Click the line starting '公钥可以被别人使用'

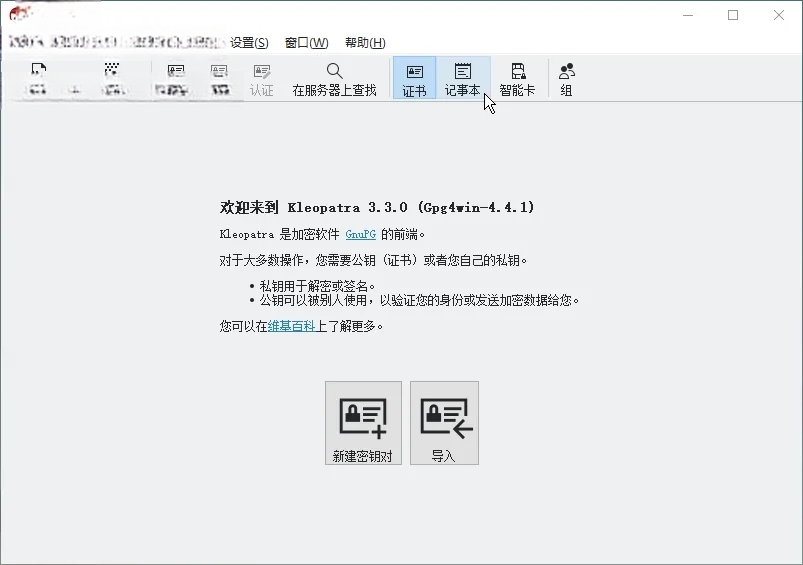click(419, 300)
